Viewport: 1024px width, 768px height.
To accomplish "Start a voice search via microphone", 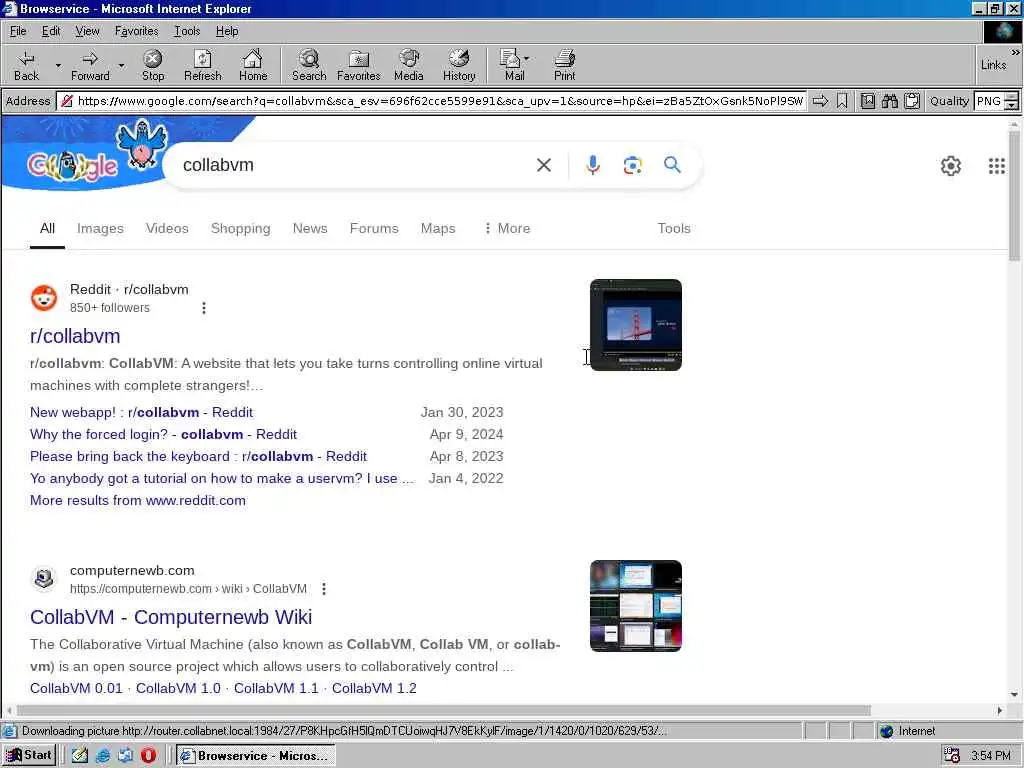I will click(592, 165).
